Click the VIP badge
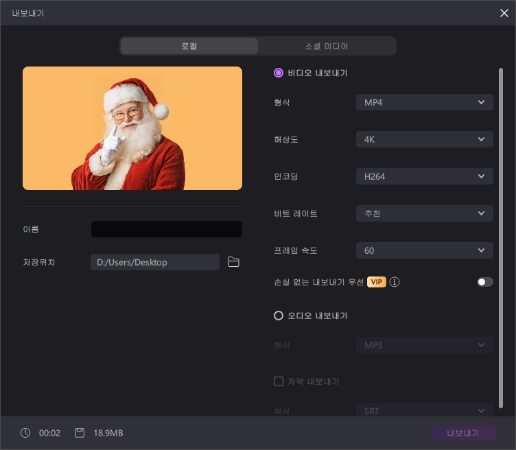This screenshot has width=516, height=450. [376, 282]
